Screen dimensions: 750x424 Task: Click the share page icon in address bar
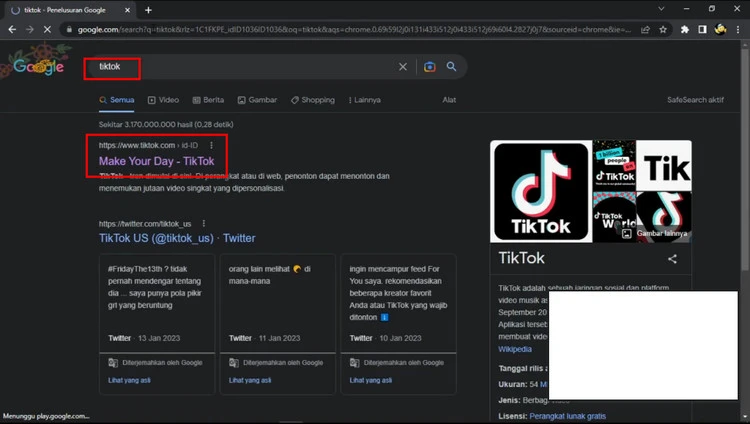[x=645, y=30]
